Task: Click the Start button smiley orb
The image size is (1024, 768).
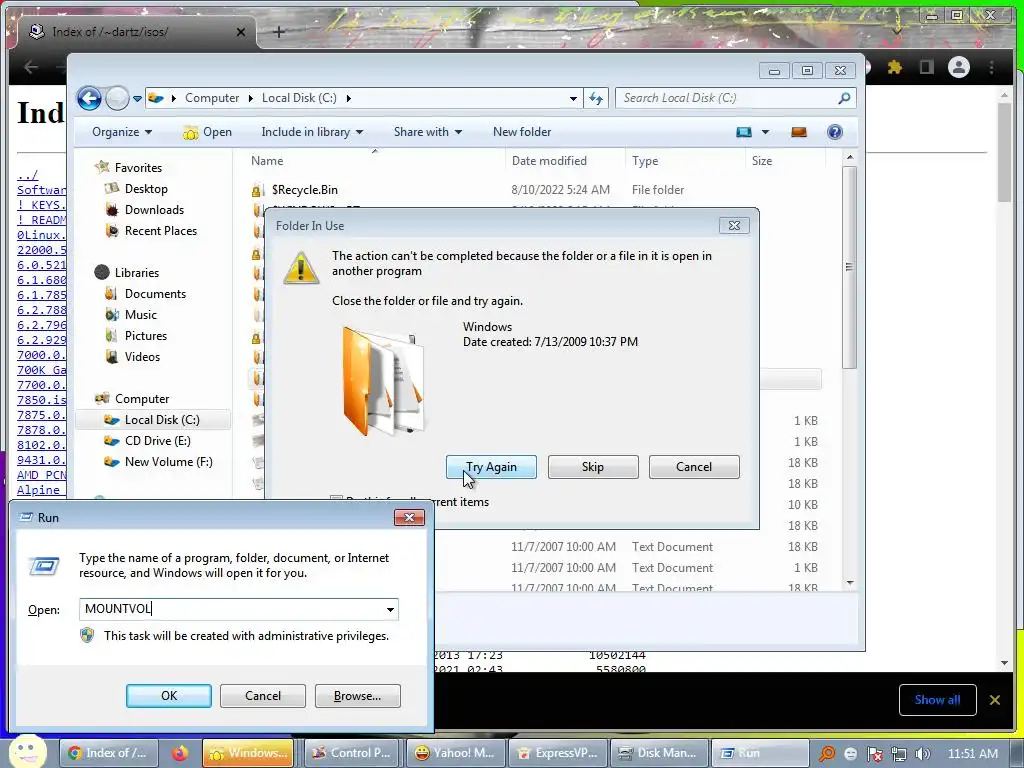Action: (27, 752)
